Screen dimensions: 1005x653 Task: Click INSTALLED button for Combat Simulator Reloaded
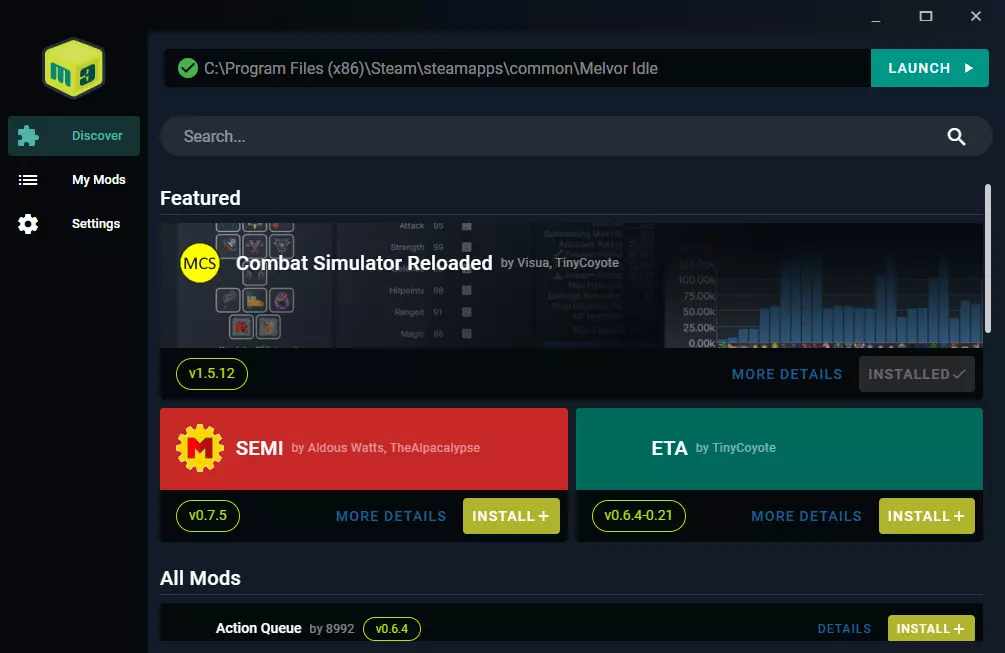click(x=917, y=374)
